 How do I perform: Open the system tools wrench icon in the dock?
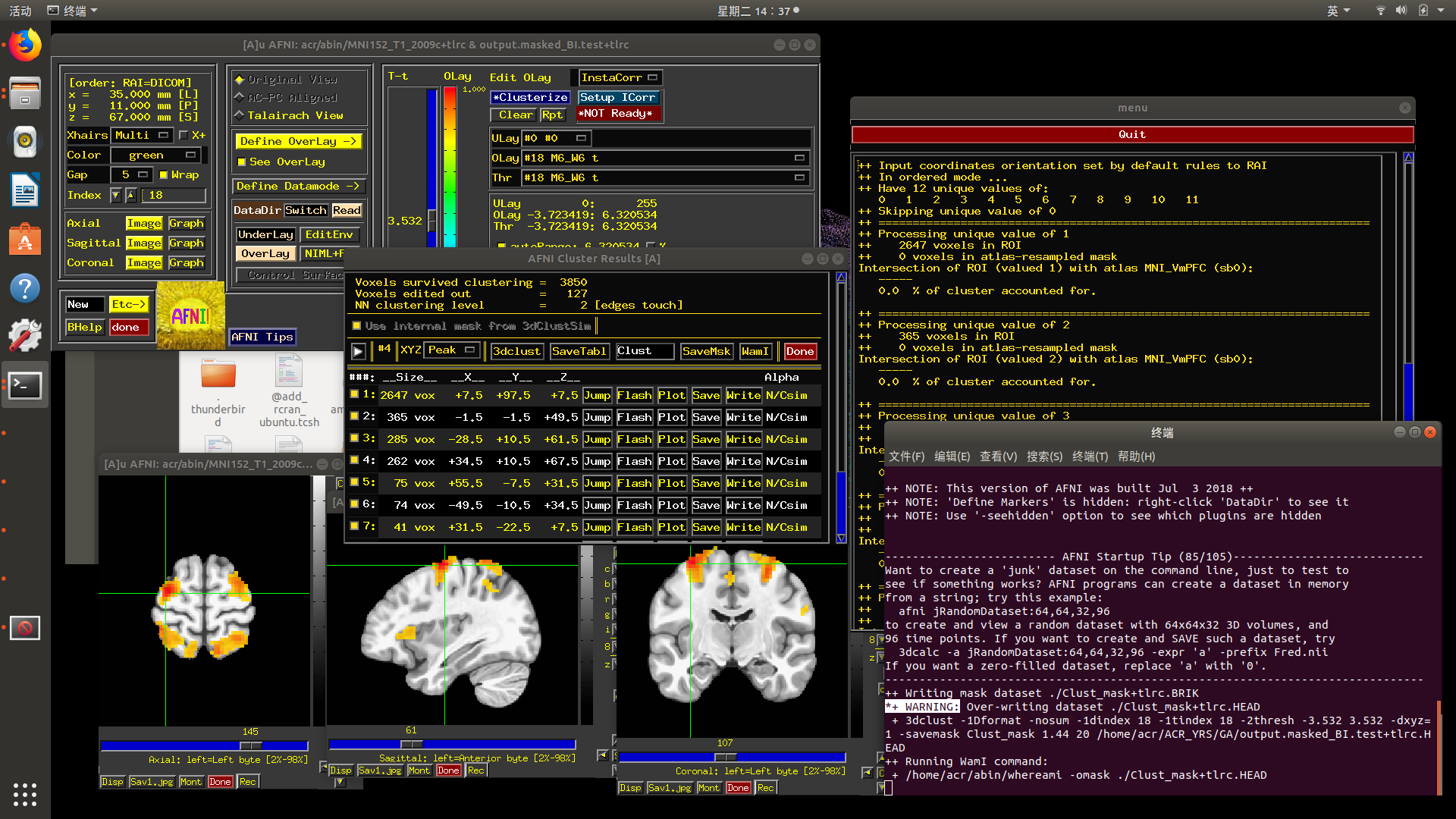(x=25, y=336)
